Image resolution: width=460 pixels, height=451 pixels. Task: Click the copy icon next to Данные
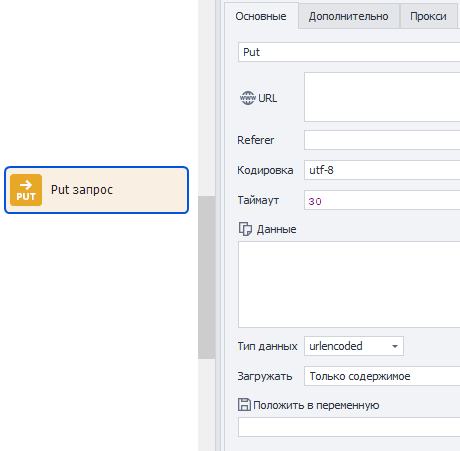tap(245, 229)
